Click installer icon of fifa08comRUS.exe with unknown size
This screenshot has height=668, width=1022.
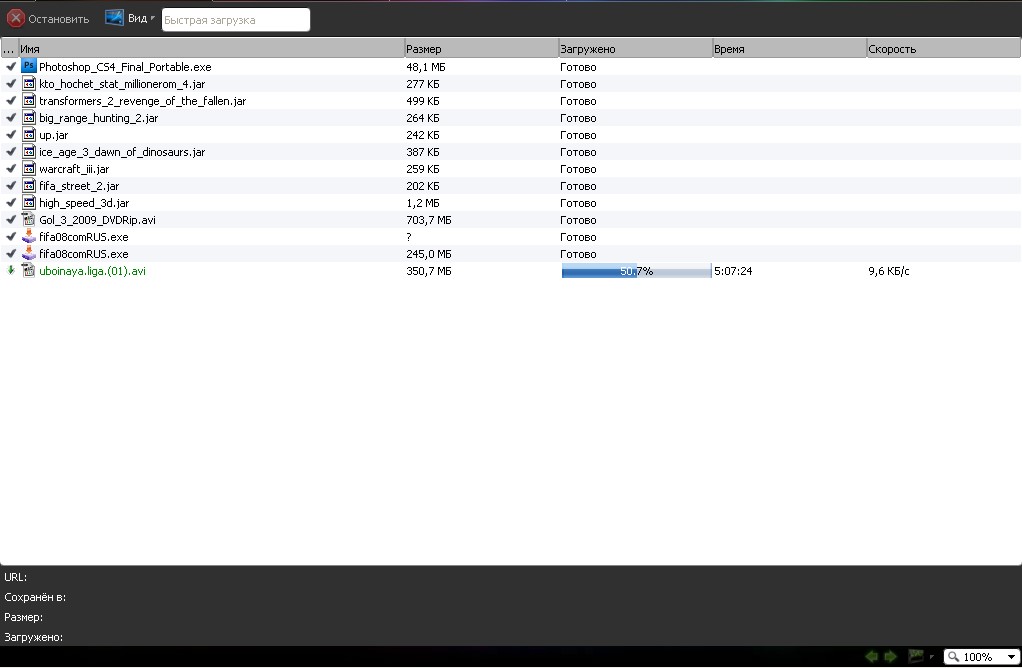click(29, 236)
